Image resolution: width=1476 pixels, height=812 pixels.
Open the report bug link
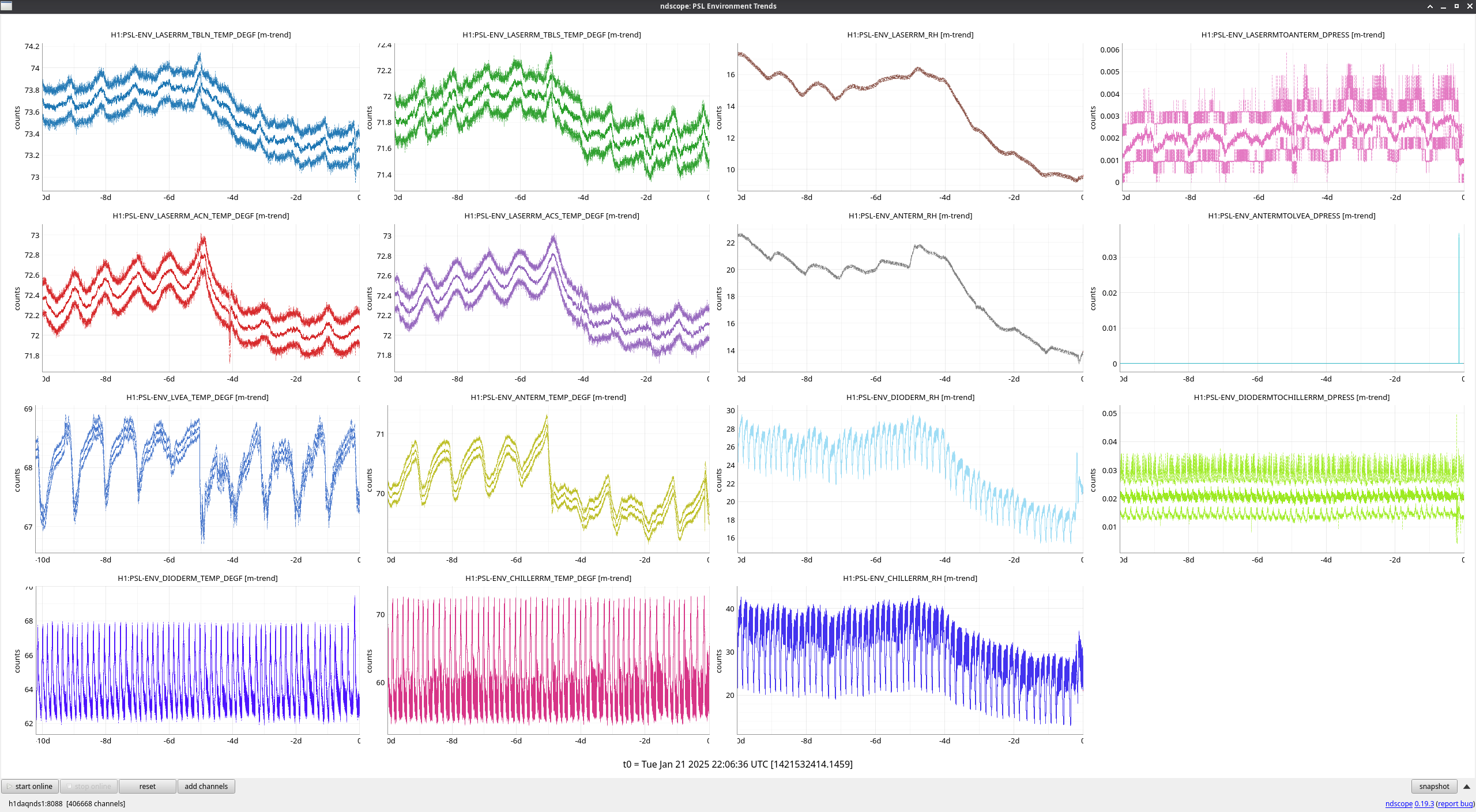pyautogui.click(x=1455, y=803)
